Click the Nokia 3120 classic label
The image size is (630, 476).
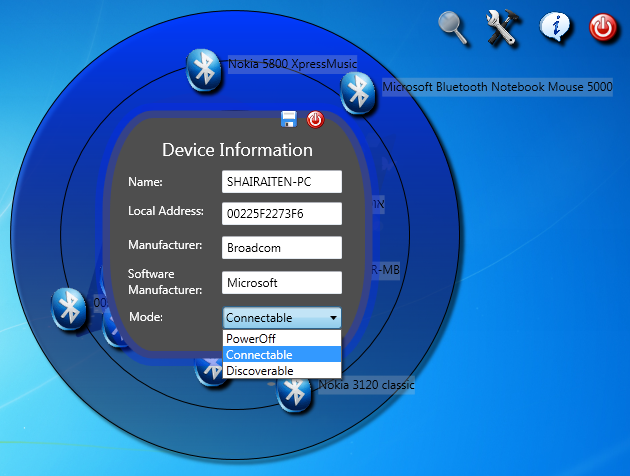click(x=366, y=385)
